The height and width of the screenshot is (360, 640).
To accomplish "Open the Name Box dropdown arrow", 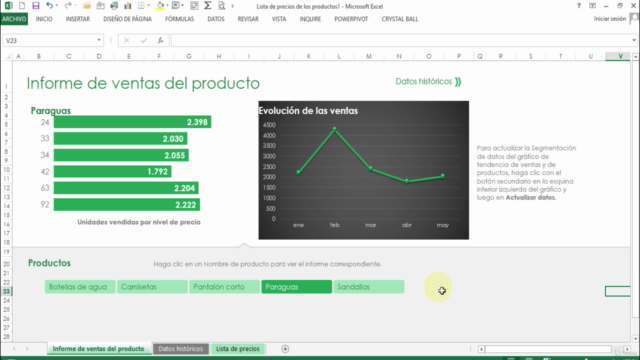I will click(99, 40).
